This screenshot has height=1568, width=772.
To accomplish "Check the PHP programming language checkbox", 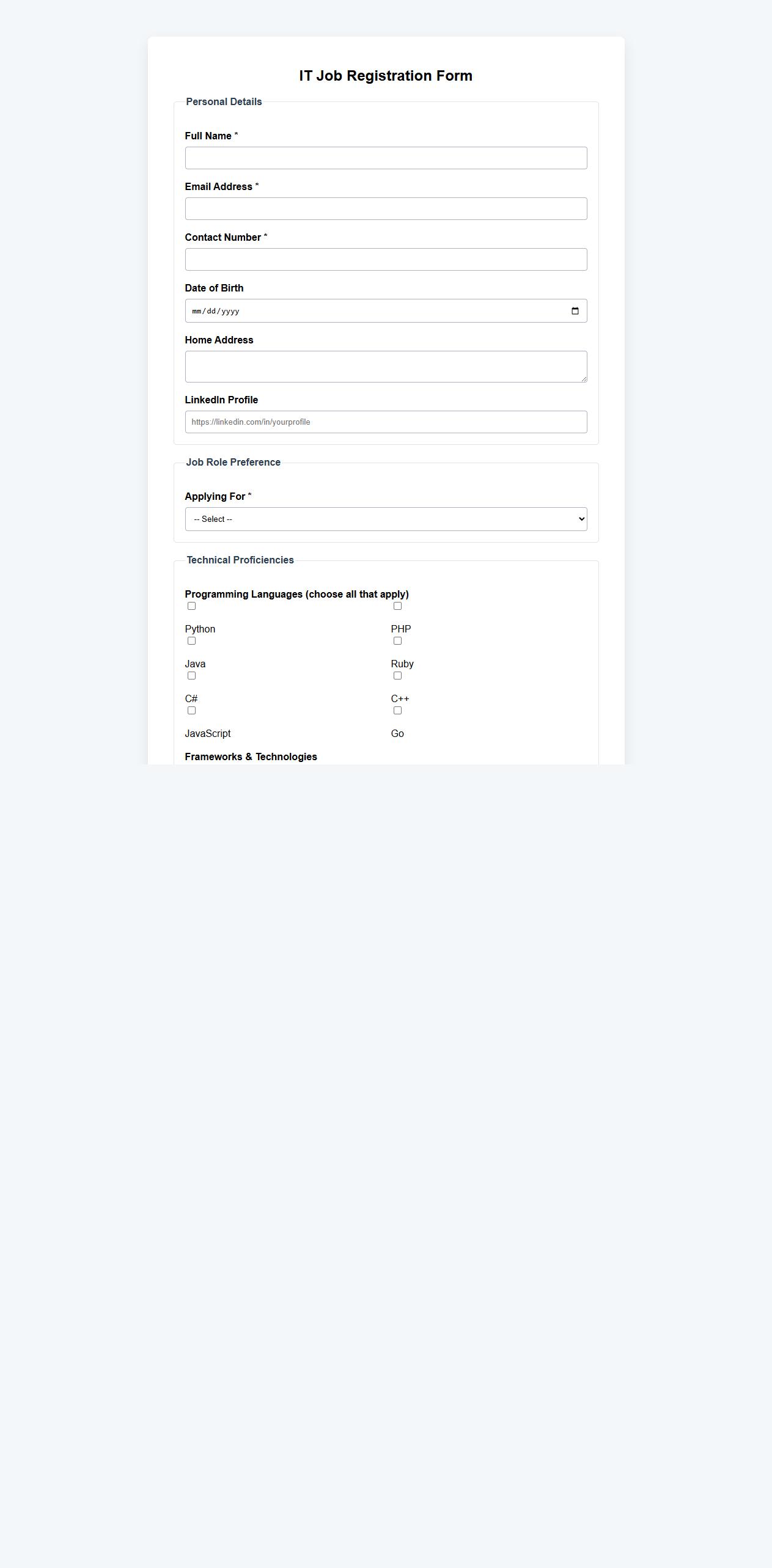I will click(x=398, y=606).
